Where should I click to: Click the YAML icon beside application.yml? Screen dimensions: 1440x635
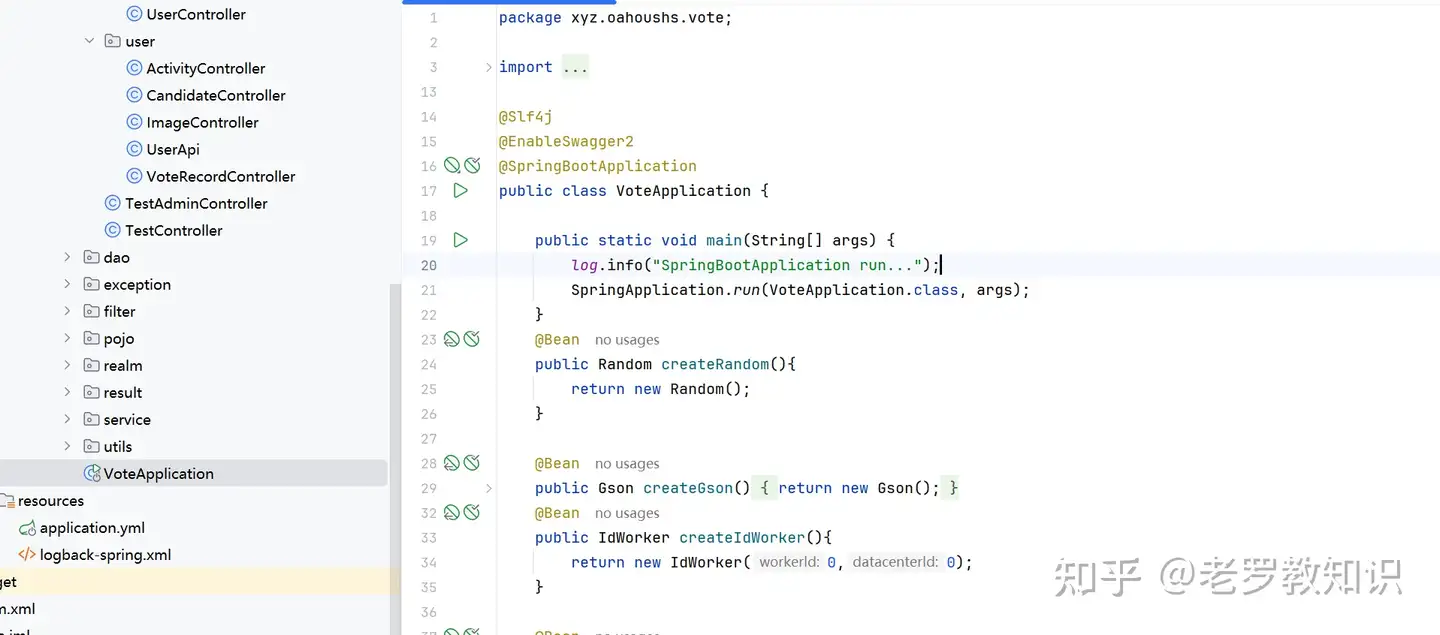tap(28, 528)
